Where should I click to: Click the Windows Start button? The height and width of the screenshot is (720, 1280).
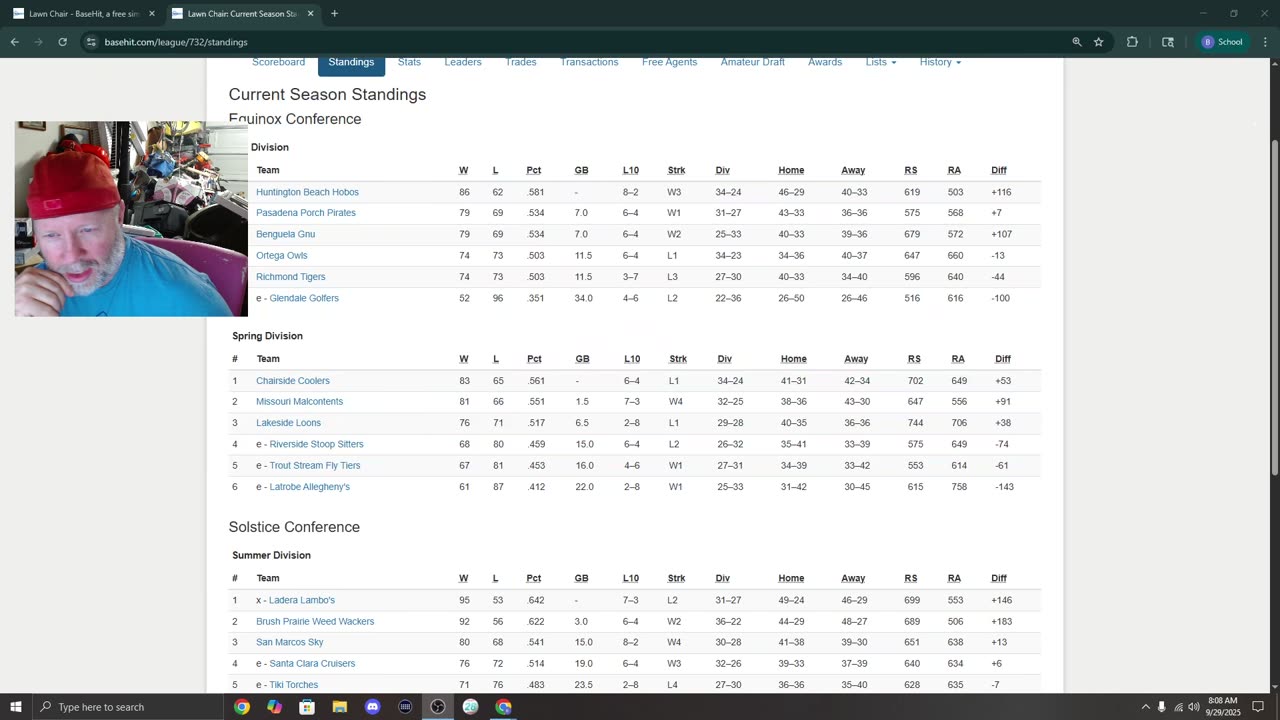coord(16,707)
